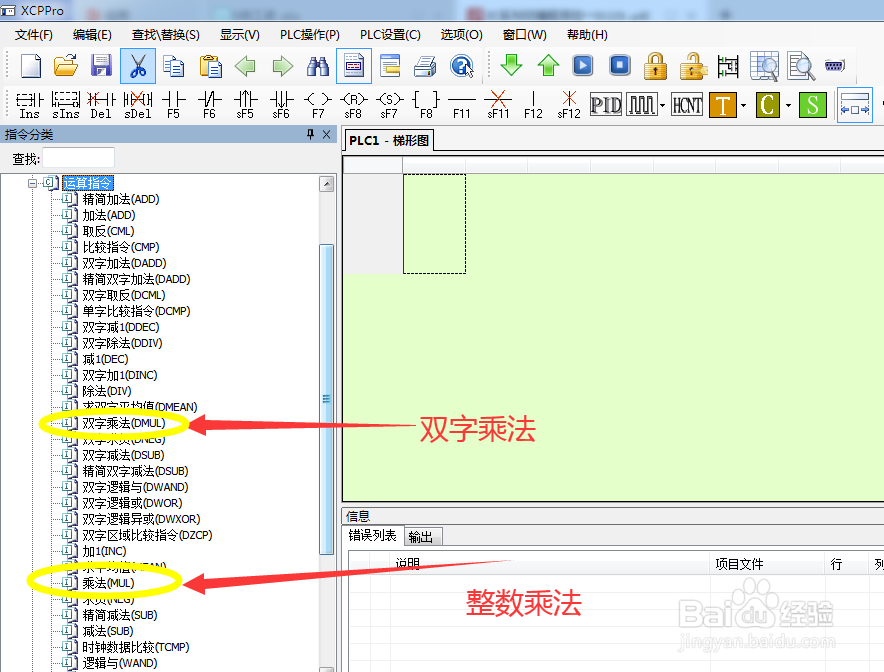Image resolution: width=884 pixels, height=672 pixels.
Task: Insert instruction box F8
Action: click(x=426, y=105)
